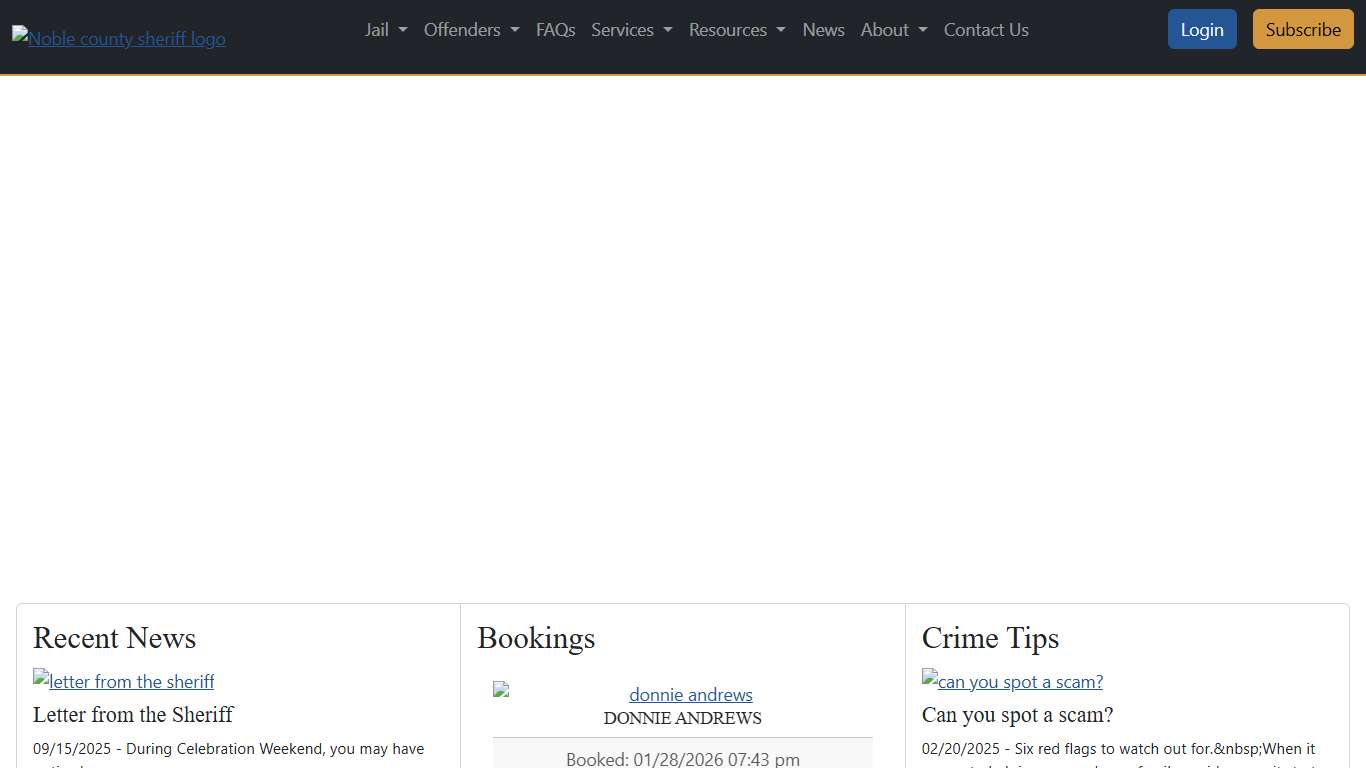Open the Contact Us page
This screenshot has height=768, width=1366.
coord(986,30)
